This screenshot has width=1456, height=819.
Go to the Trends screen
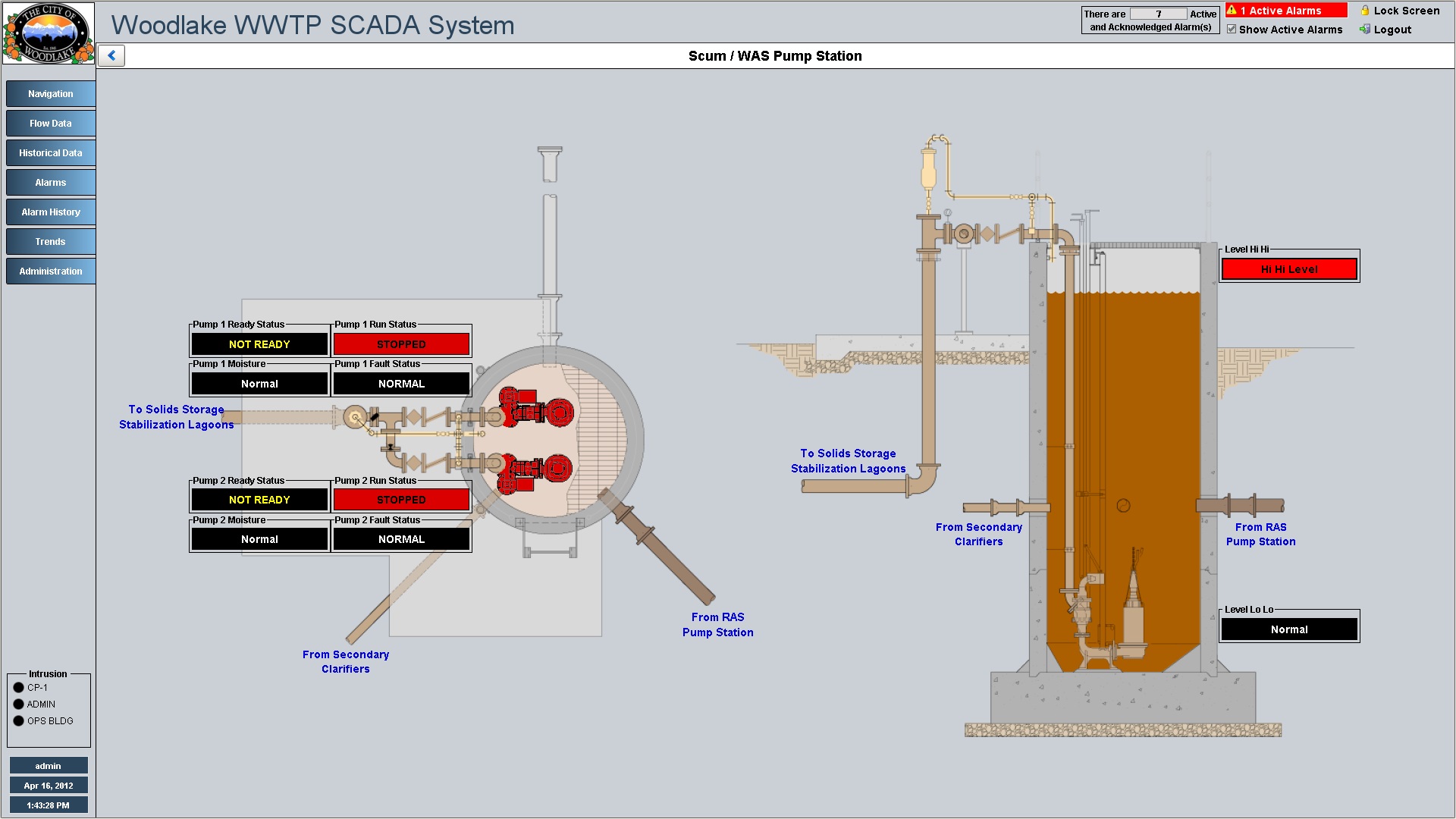51,242
